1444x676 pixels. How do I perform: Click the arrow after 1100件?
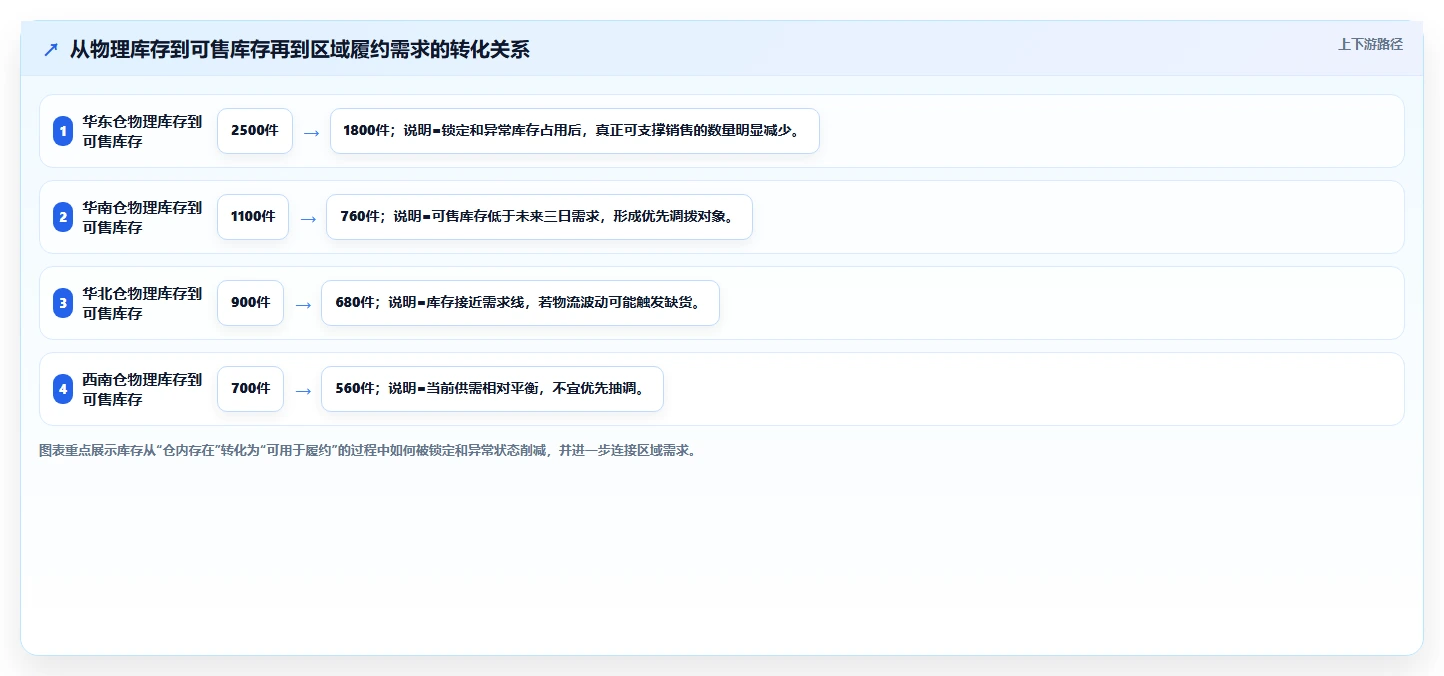tap(308, 218)
